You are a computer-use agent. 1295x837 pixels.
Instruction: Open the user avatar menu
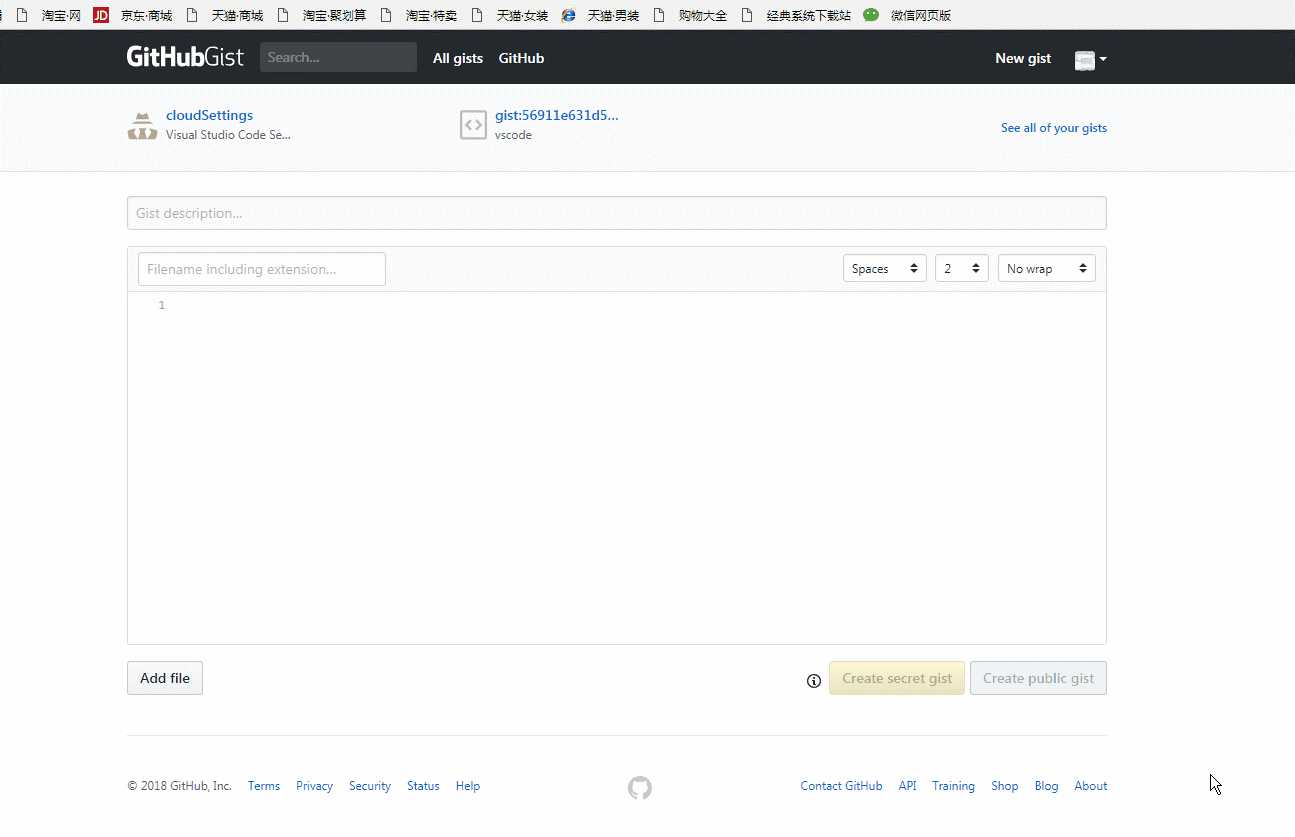1090,60
